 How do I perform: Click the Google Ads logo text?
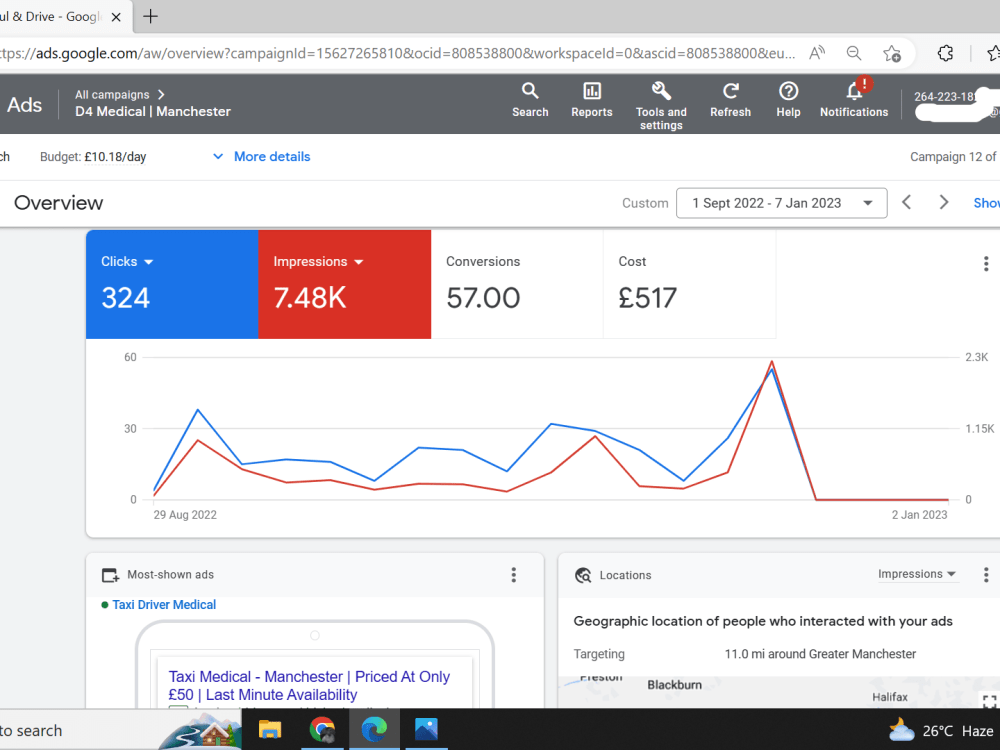(24, 105)
